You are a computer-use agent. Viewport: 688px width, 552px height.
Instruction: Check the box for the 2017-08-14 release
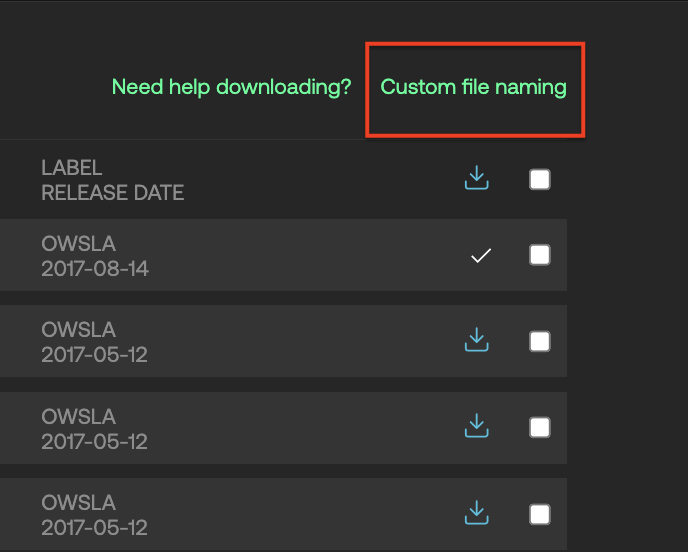539,255
